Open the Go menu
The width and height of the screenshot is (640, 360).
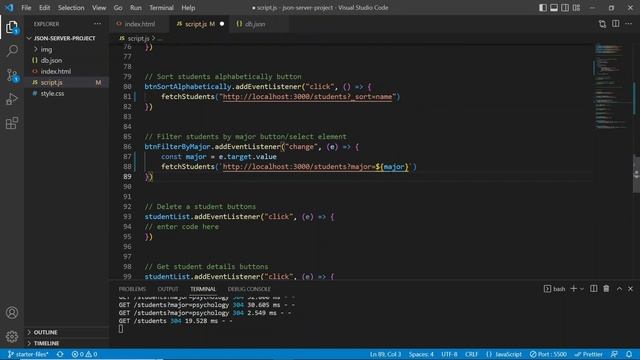coord(118,8)
